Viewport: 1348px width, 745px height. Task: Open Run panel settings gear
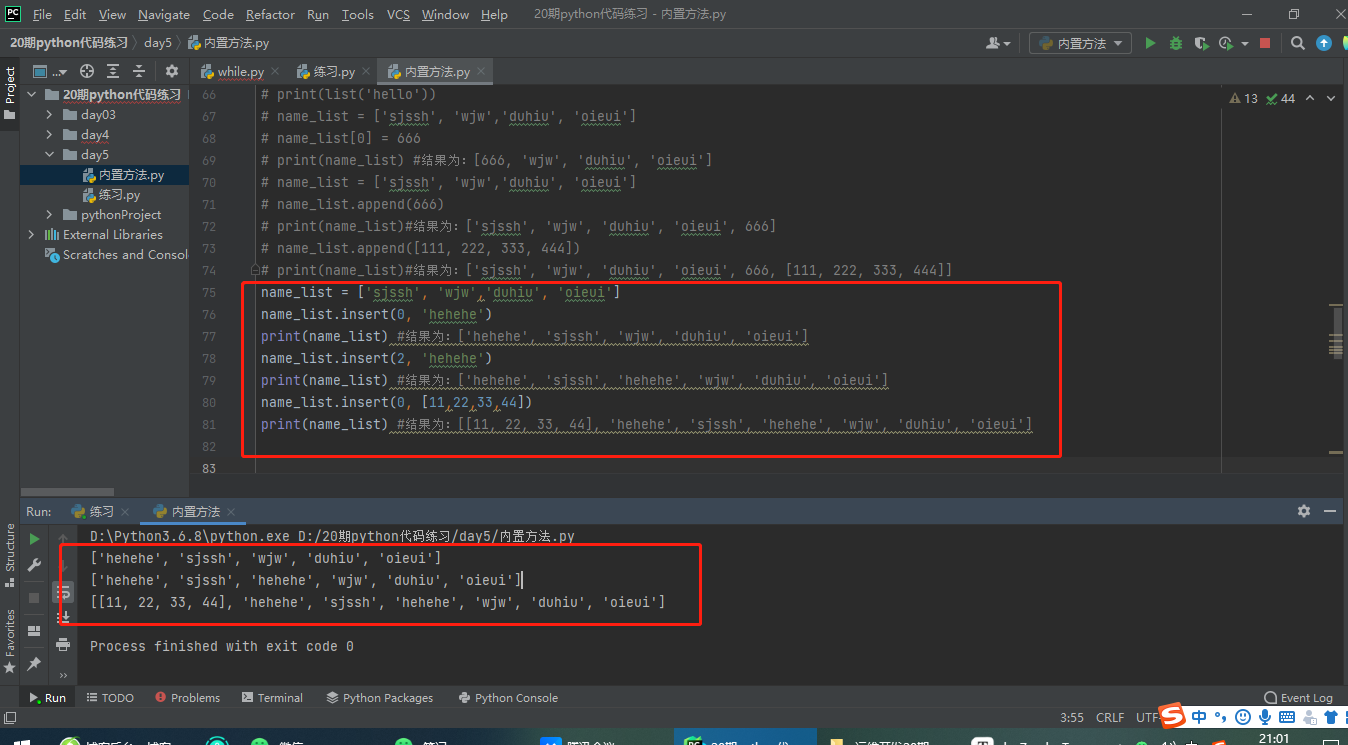[1303, 511]
